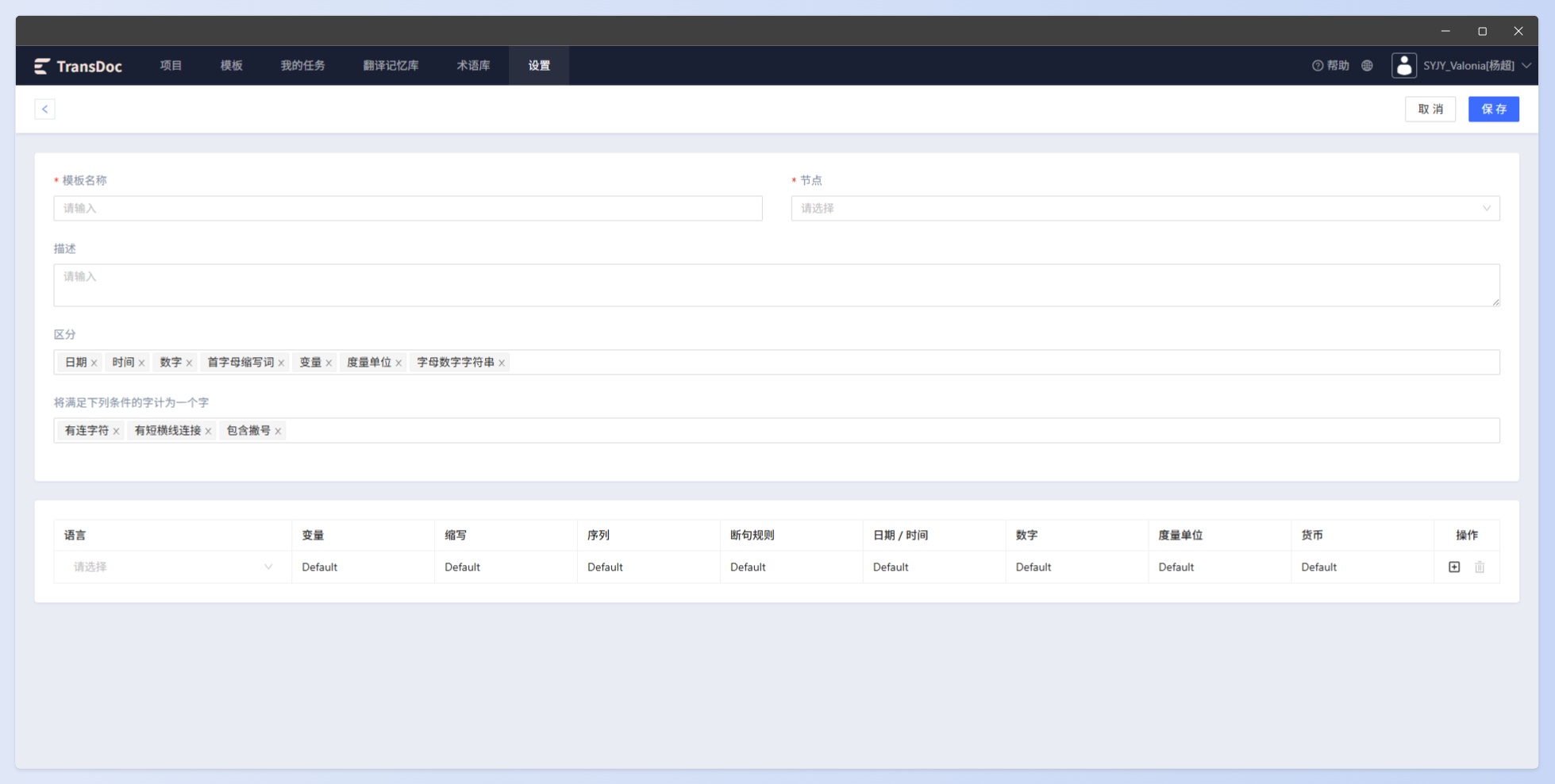Viewport: 1555px width, 784px height.
Task: Remove the 有短横线连接 tag
Action: click(x=208, y=431)
